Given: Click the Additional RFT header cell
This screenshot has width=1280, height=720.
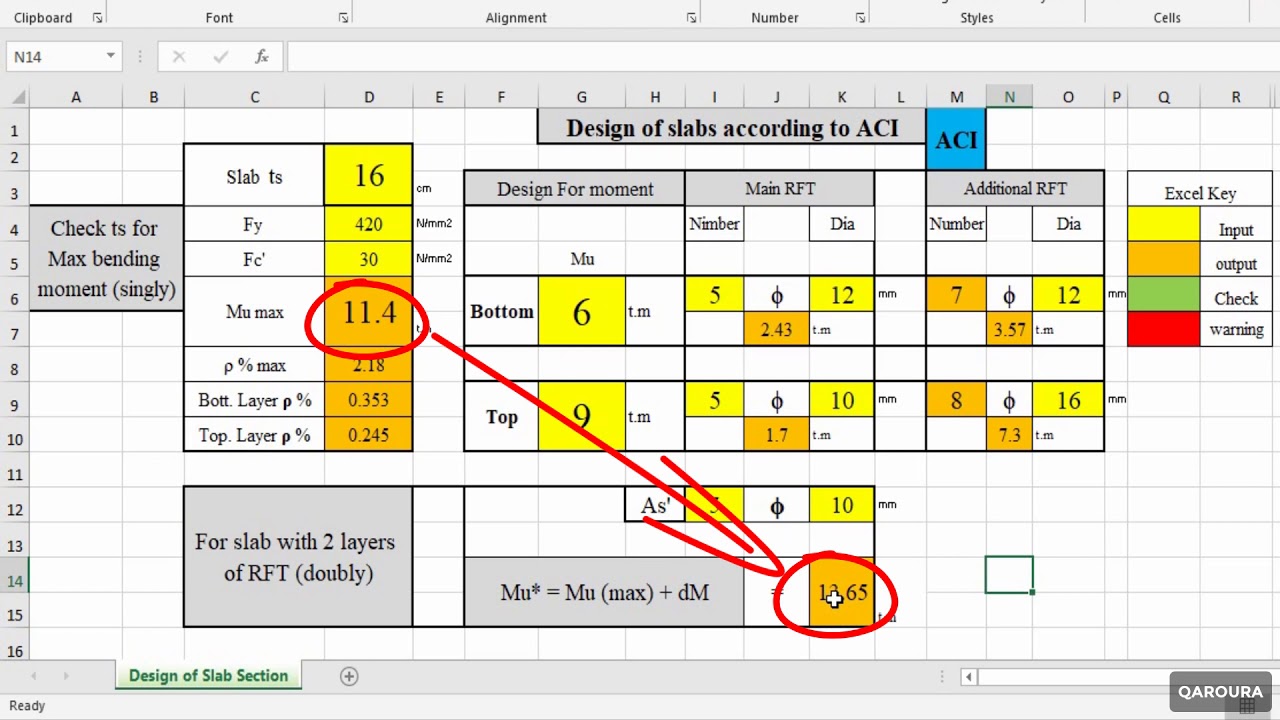Looking at the screenshot, I should tap(1015, 188).
